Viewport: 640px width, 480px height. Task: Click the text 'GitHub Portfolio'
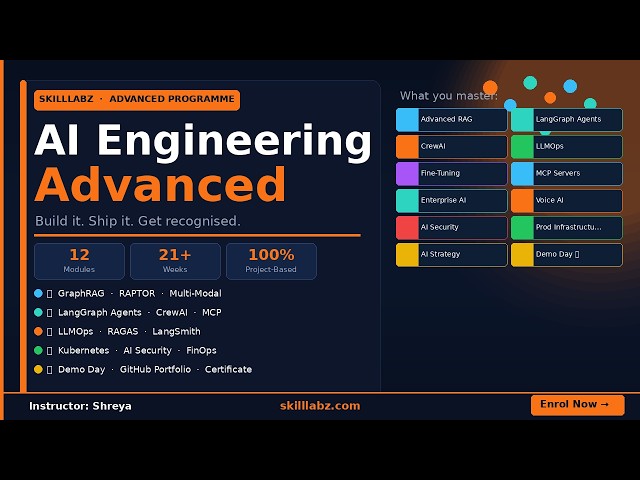(155, 369)
